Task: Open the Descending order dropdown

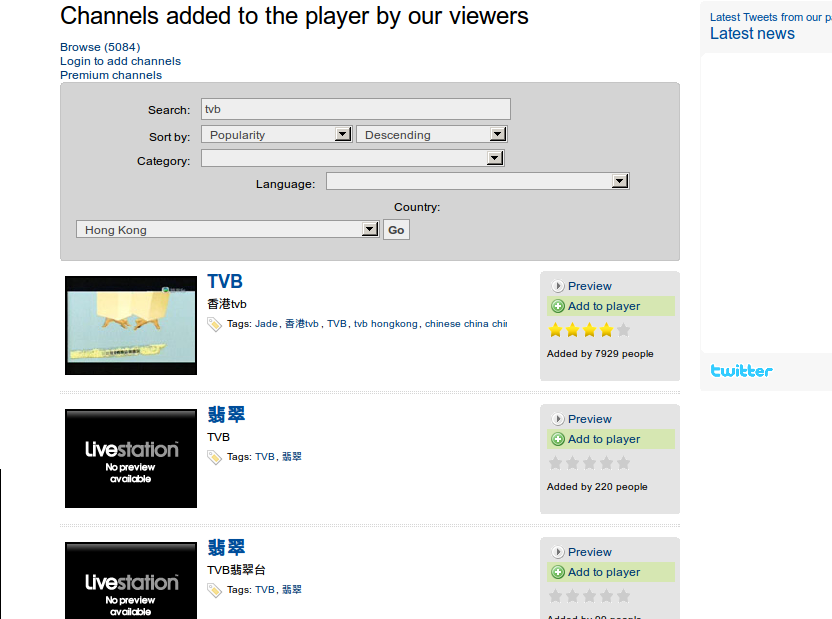Action: pos(431,135)
